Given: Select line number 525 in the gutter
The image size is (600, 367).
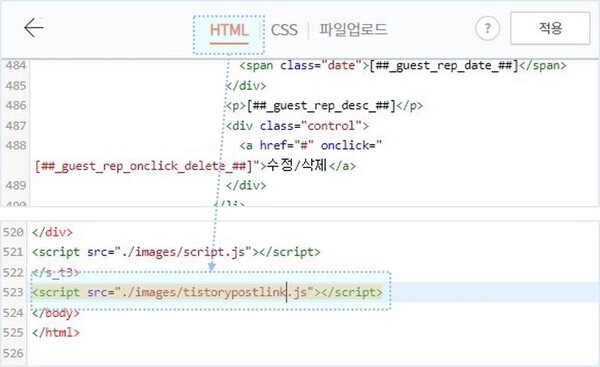Looking at the screenshot, I should pyautogui.click(x=13, y=333).
